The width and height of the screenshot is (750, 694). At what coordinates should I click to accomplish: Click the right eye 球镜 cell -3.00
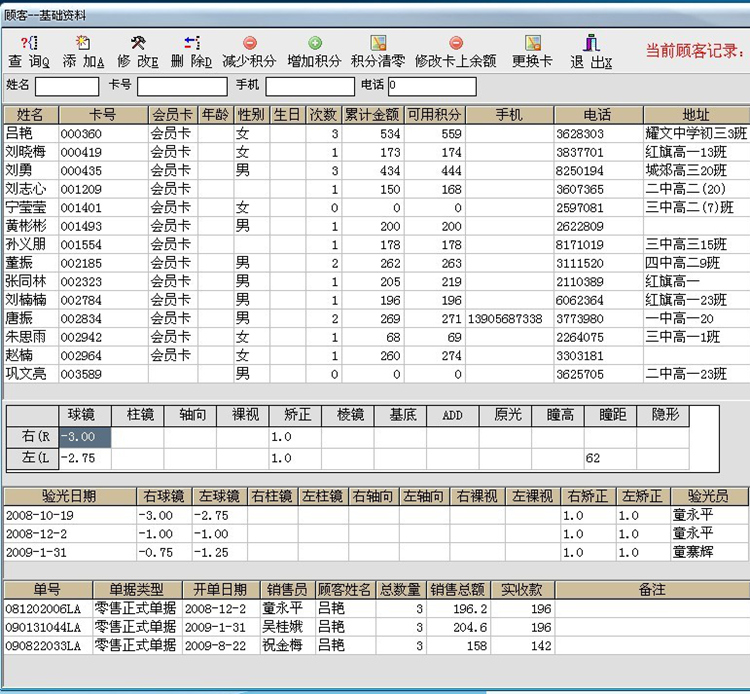tap(84, 436)
